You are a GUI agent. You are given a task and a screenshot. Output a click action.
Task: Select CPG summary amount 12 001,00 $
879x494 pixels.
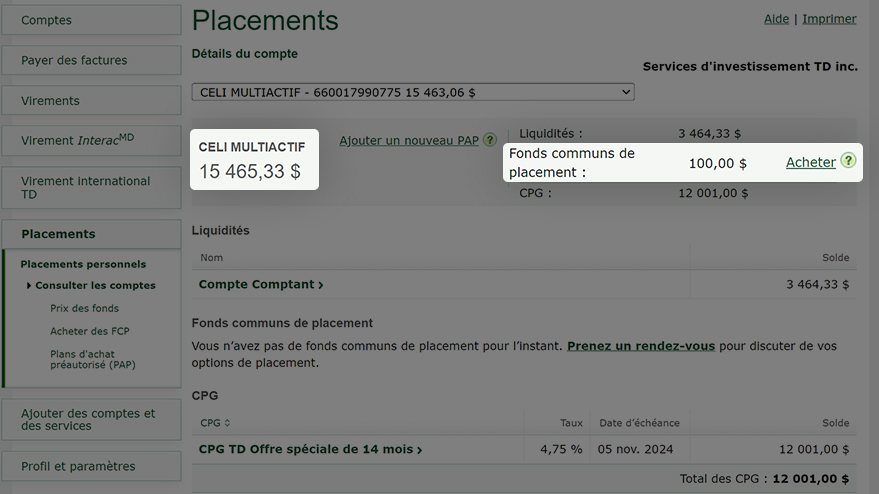tap(713, 193)
